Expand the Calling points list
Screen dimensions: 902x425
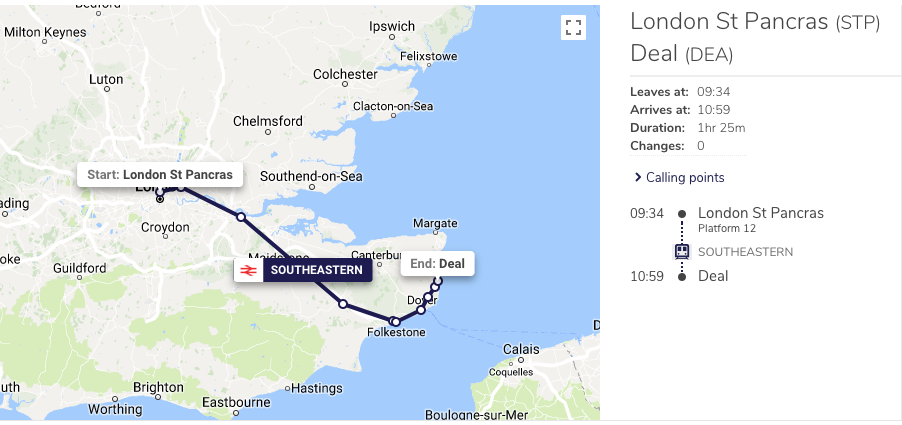pos(679,177)
